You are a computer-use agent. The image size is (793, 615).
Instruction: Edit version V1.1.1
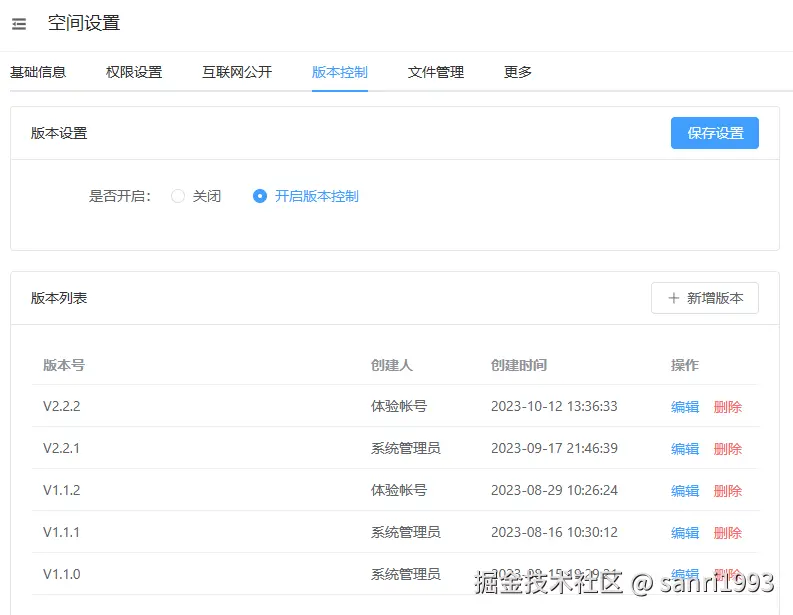tap(685, 533)
